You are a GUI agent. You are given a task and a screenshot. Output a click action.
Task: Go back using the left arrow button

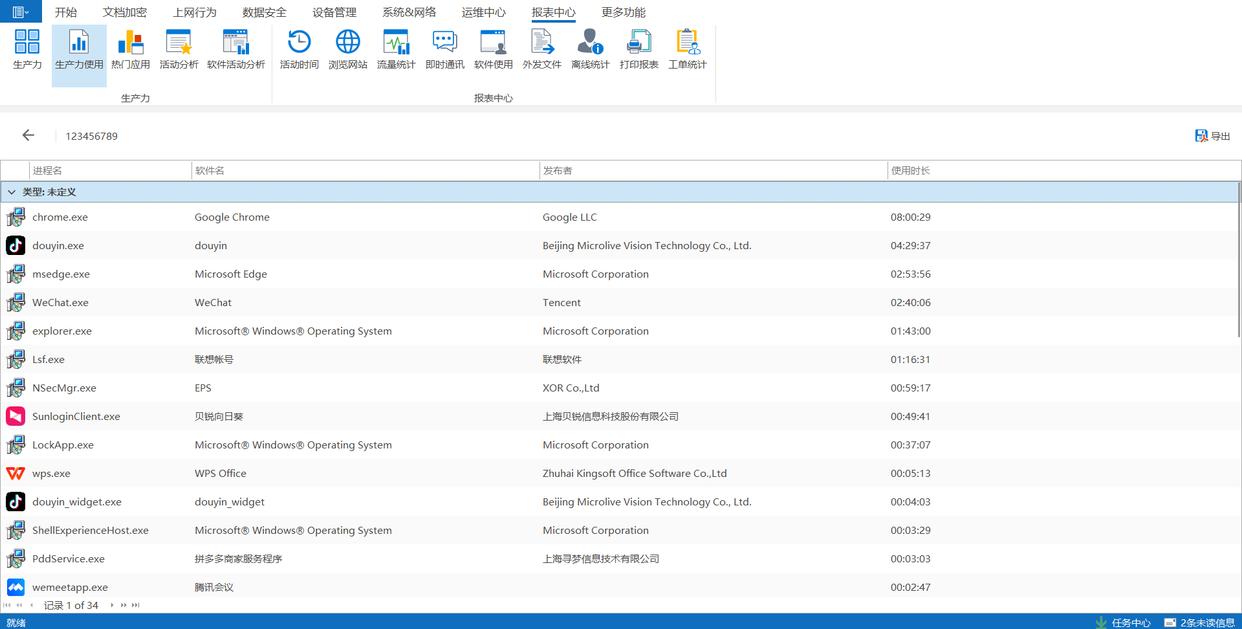pos(28,136)
